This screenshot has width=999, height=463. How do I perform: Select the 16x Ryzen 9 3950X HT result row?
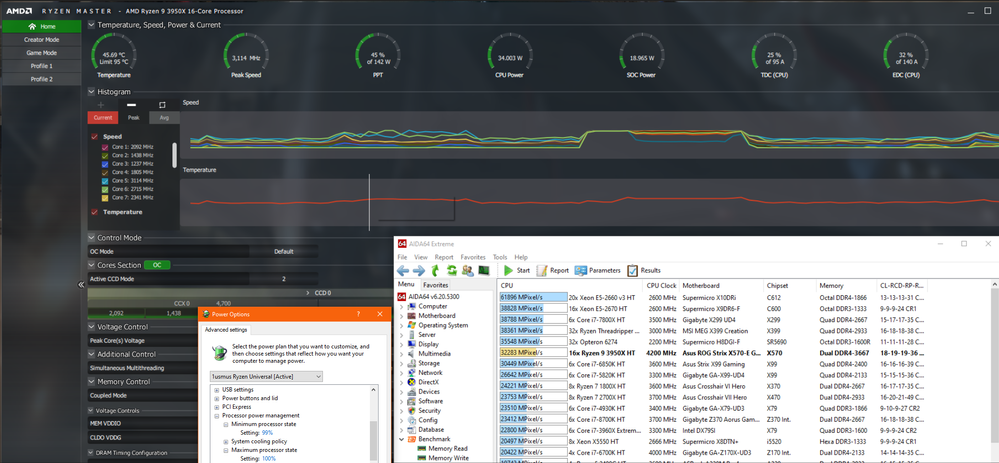(x=714, y=353)
